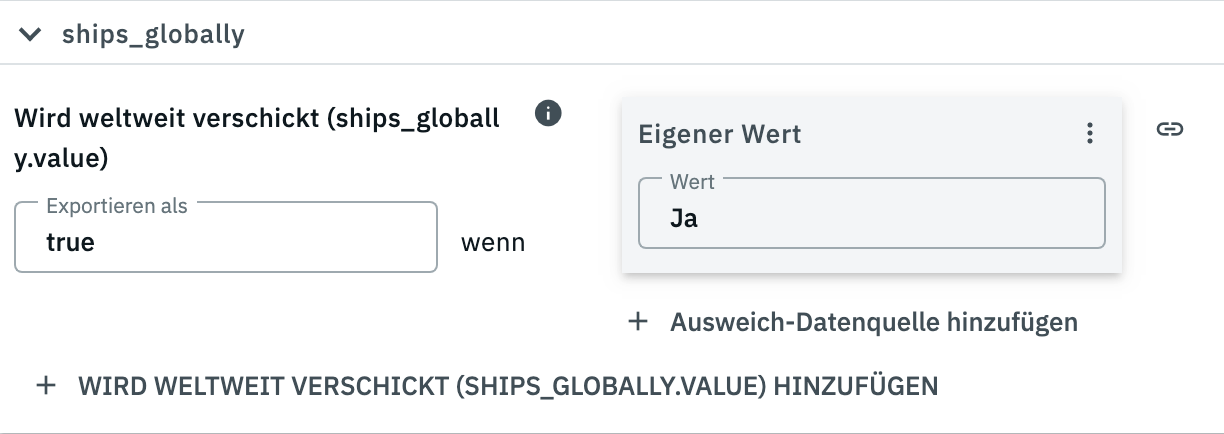Select the Eigener Wert card title
Screen dimensions: 1224x434
[x=720, y=133]
